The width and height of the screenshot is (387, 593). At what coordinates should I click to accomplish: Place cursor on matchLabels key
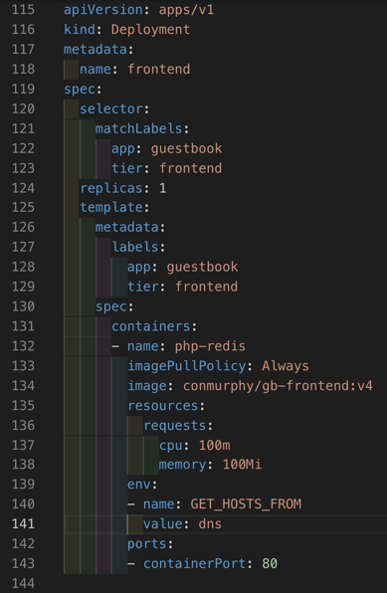[138, 129]
